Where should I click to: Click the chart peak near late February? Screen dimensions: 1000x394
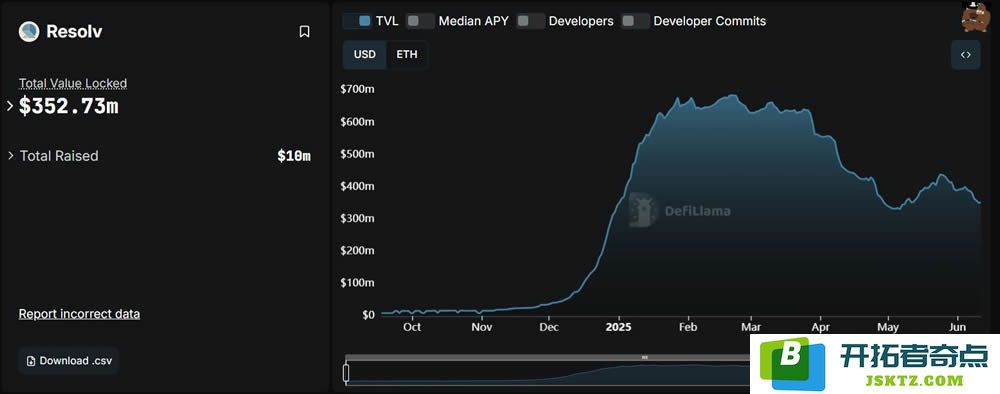point(733,96)
